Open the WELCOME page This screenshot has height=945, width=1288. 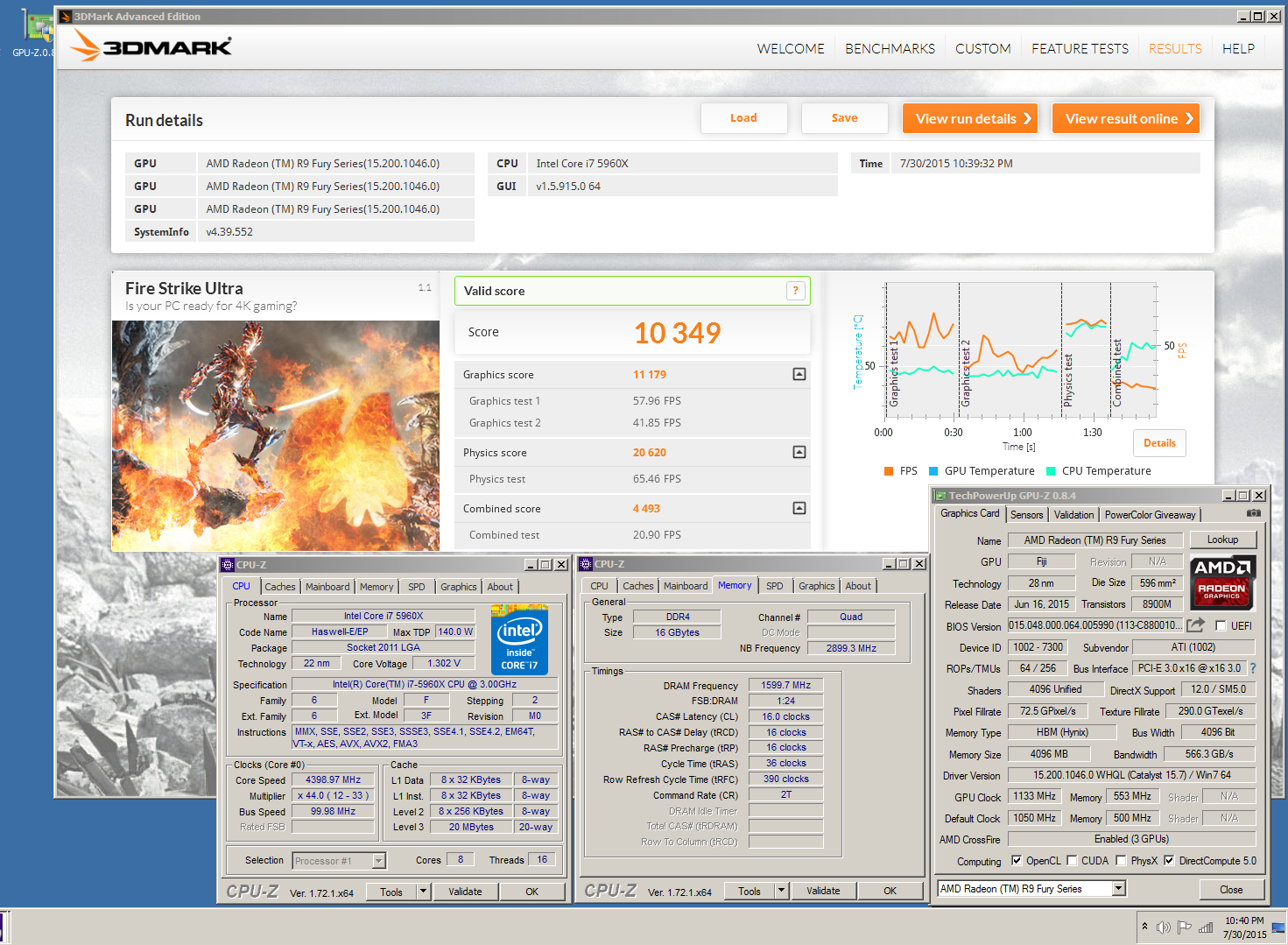click(791, 49)
